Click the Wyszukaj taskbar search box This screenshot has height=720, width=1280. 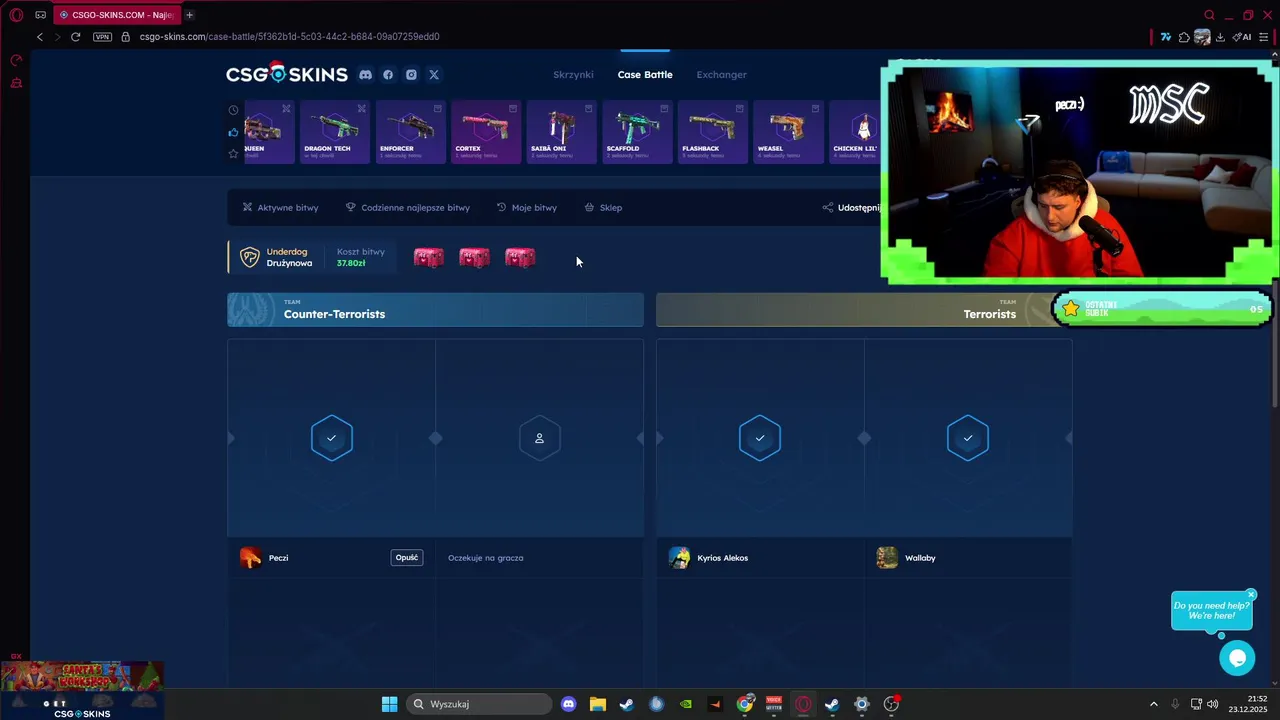point(480,704)
